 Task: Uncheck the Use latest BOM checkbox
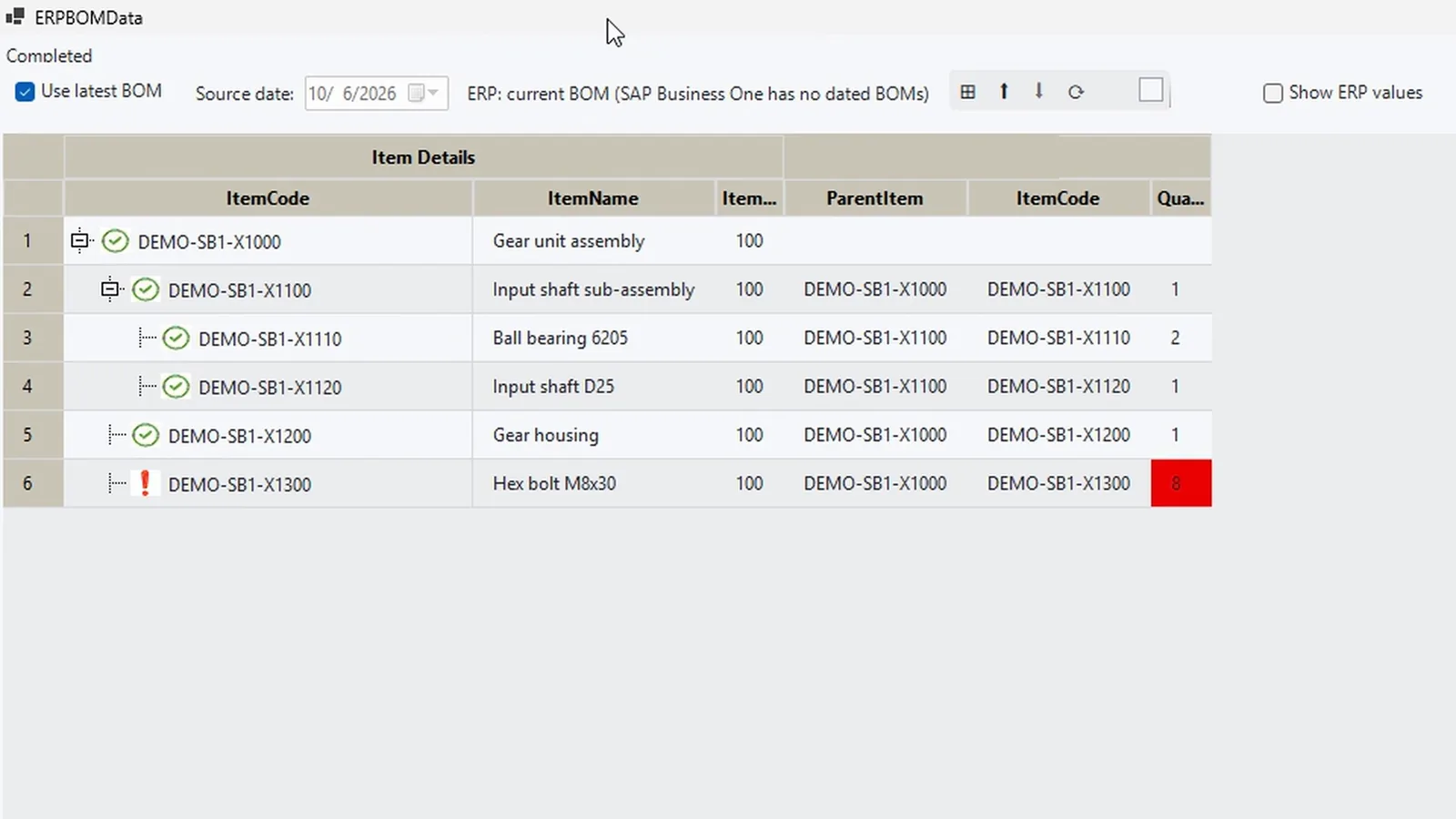[x=25, y=92]
